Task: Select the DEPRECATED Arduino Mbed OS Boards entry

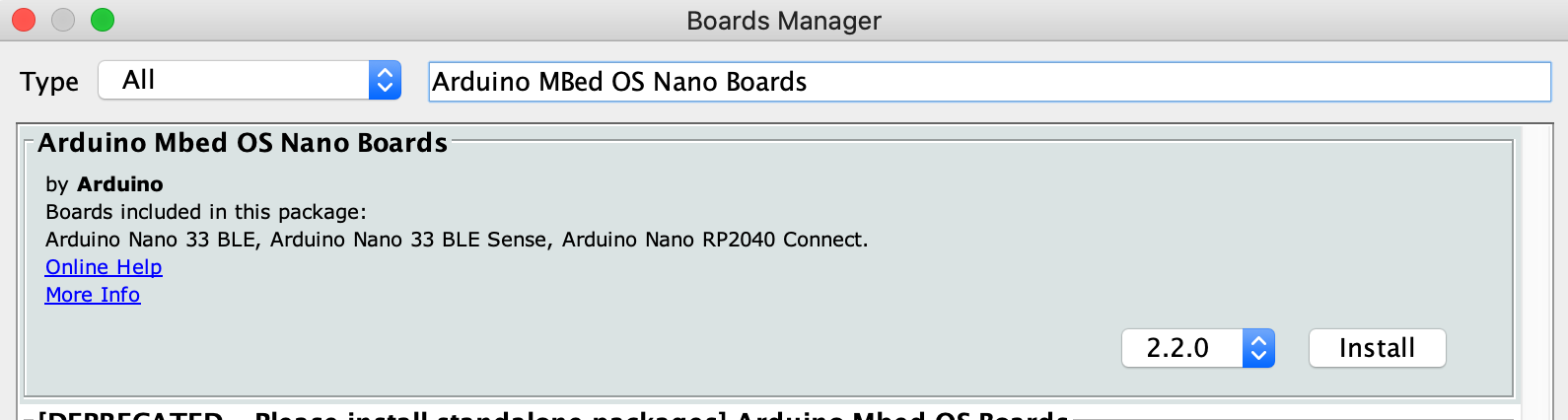Action: coord(552,414)
